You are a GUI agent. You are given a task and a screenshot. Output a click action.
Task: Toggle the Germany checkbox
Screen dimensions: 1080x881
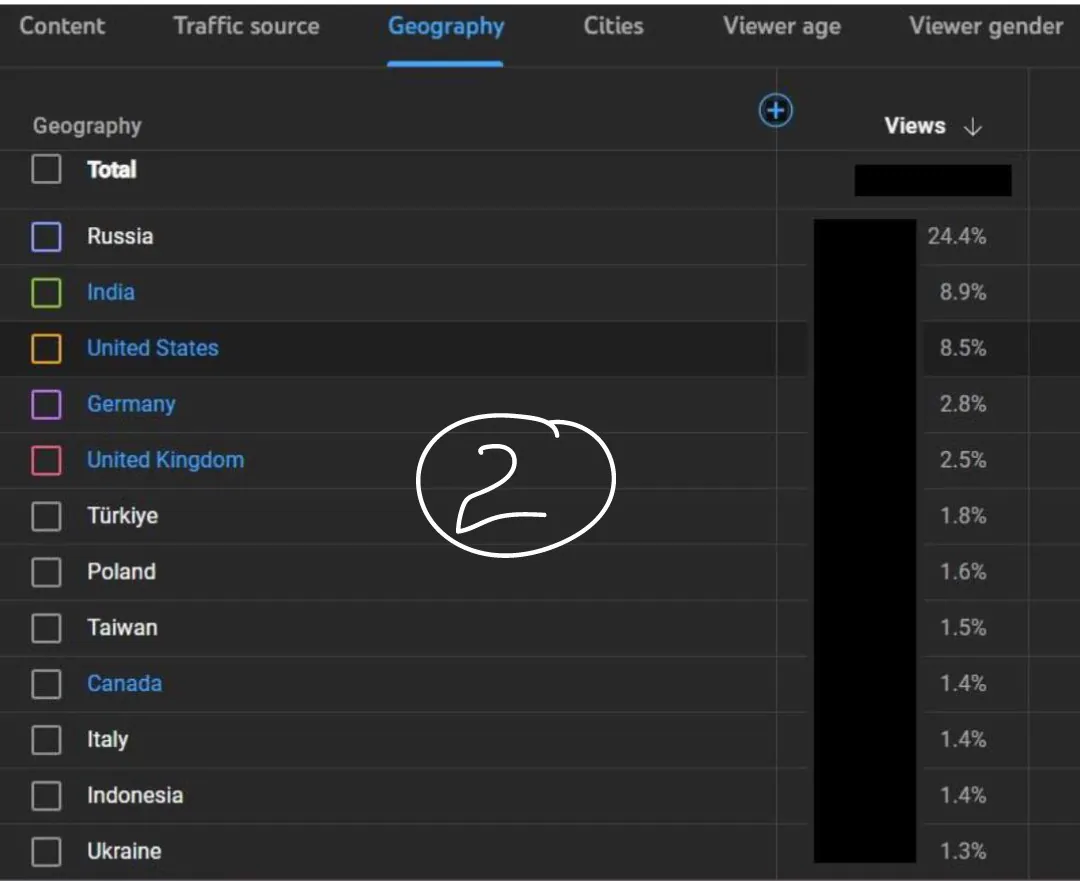46,404
